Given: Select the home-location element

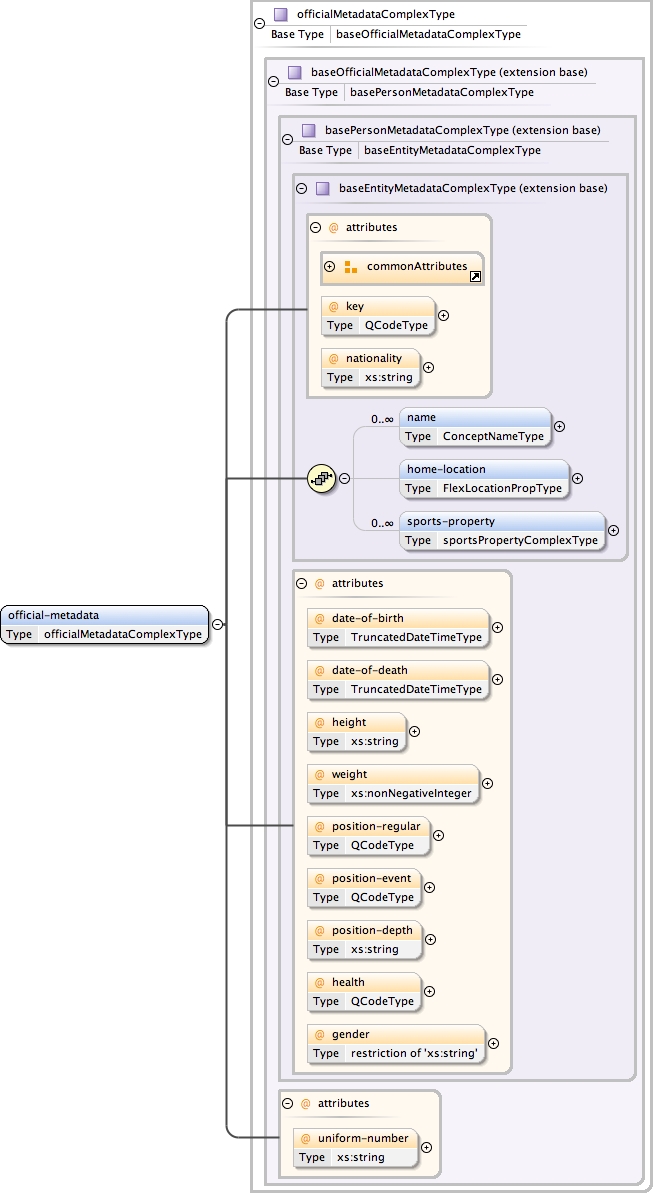Looking at the screenshot, I should (484, 478).
